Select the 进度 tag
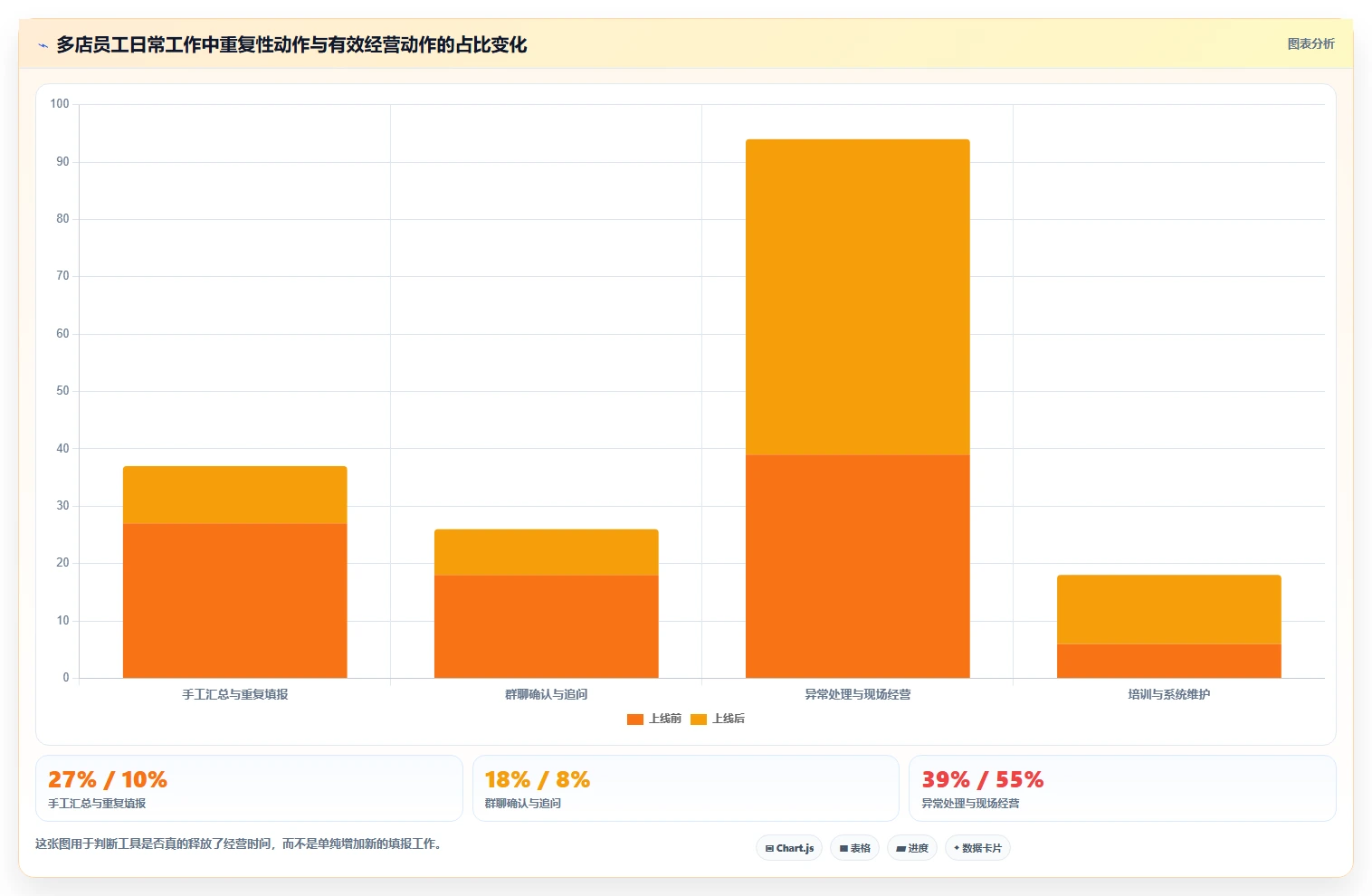The width and height of the screenshot is (1372, 896). click(x=911, y=848)
